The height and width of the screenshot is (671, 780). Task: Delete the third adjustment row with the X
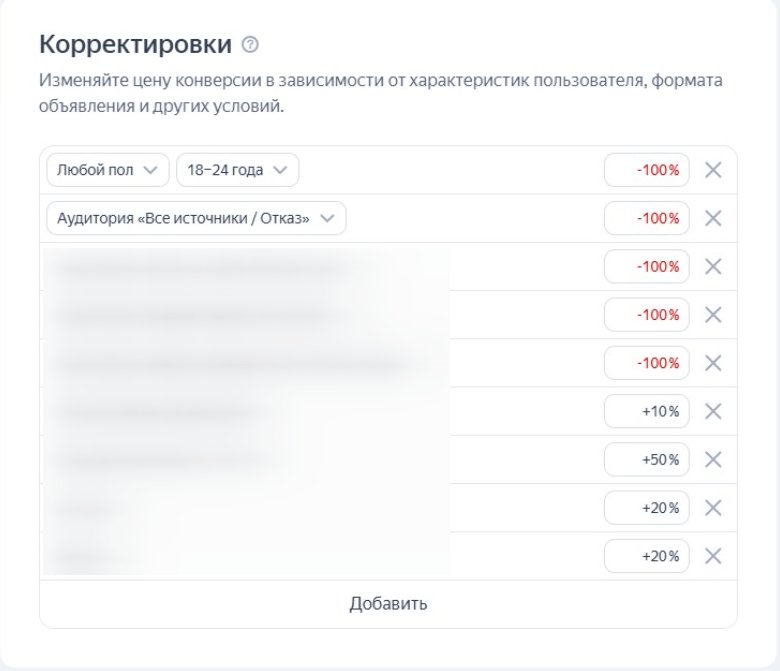coord(713,266)
